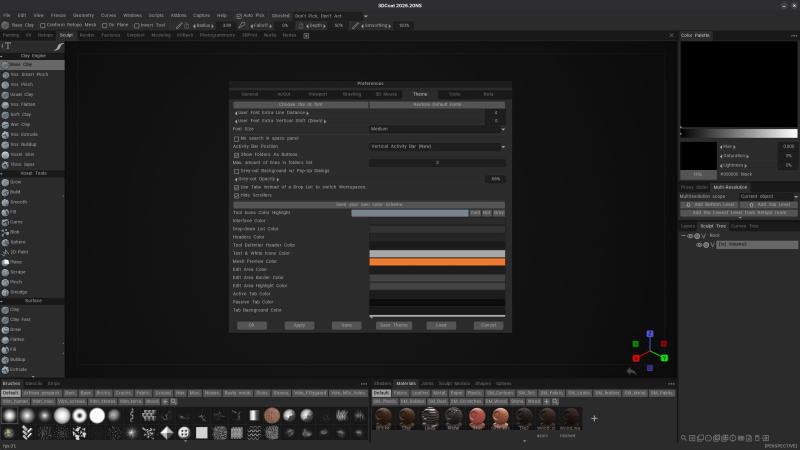
Task: Switch to Viewport tab in Preferences
Action: (x=318, y=94)
